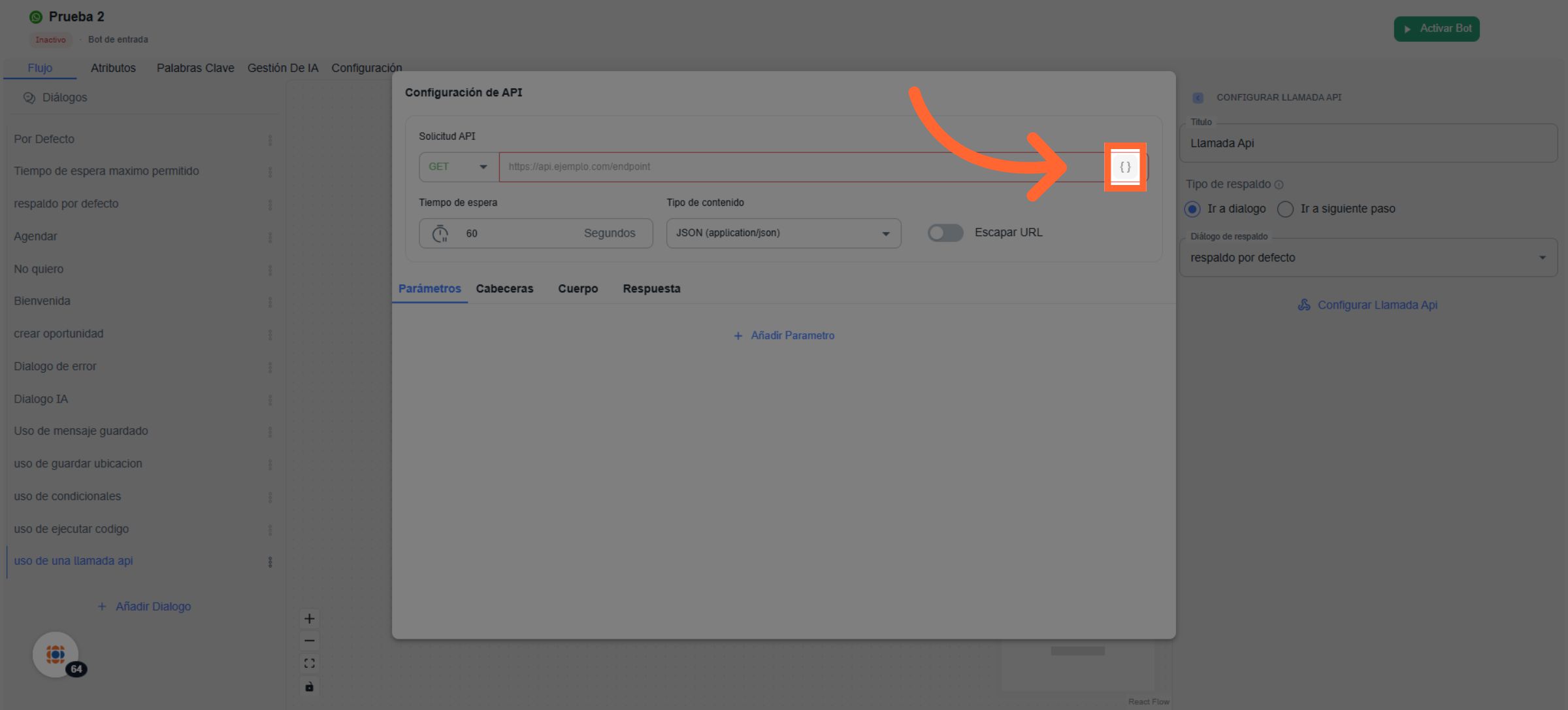Toggle the canvas lock icon
Screen dimensions: 1568x710
click(x=310, y=686)
